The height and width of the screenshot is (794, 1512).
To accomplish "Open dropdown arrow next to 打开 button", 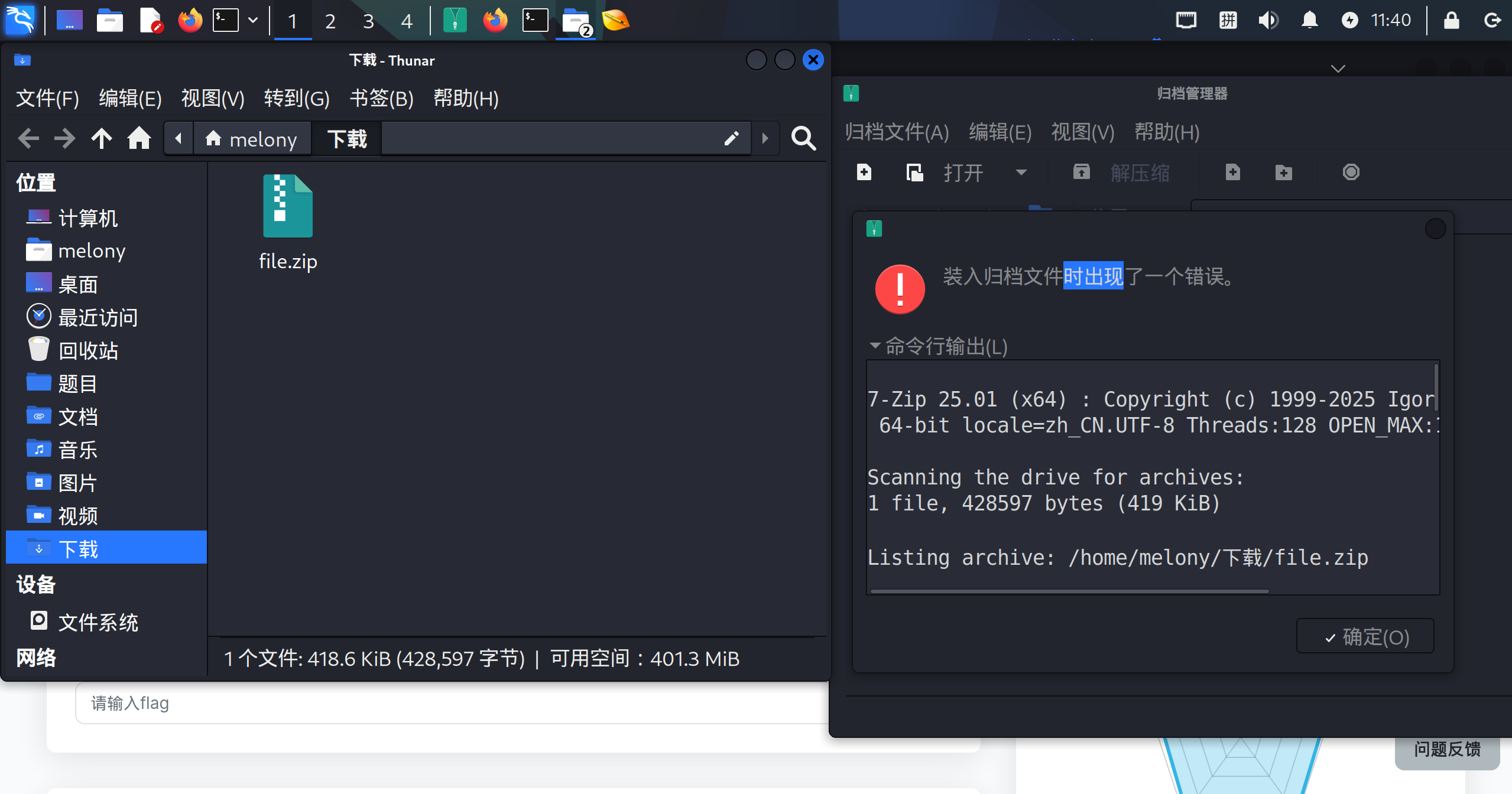I will [1021, 173].
